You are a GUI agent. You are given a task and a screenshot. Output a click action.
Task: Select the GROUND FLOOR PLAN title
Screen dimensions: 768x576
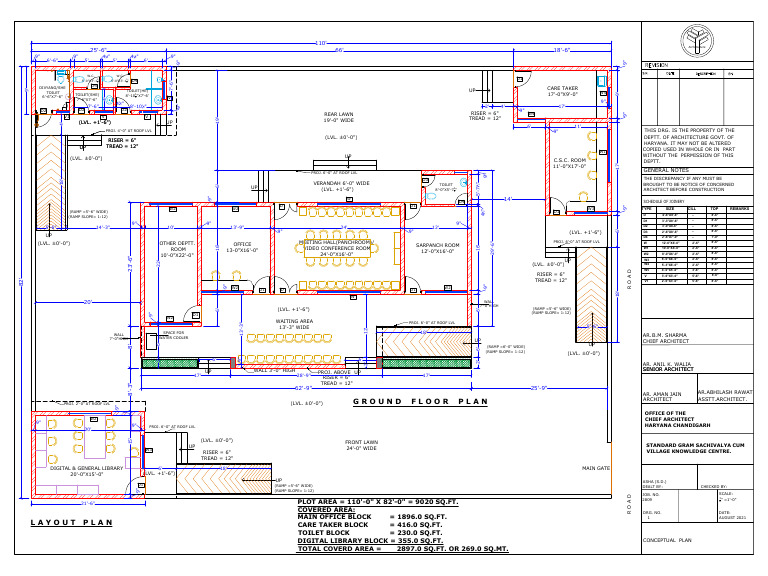coord(421,402)
